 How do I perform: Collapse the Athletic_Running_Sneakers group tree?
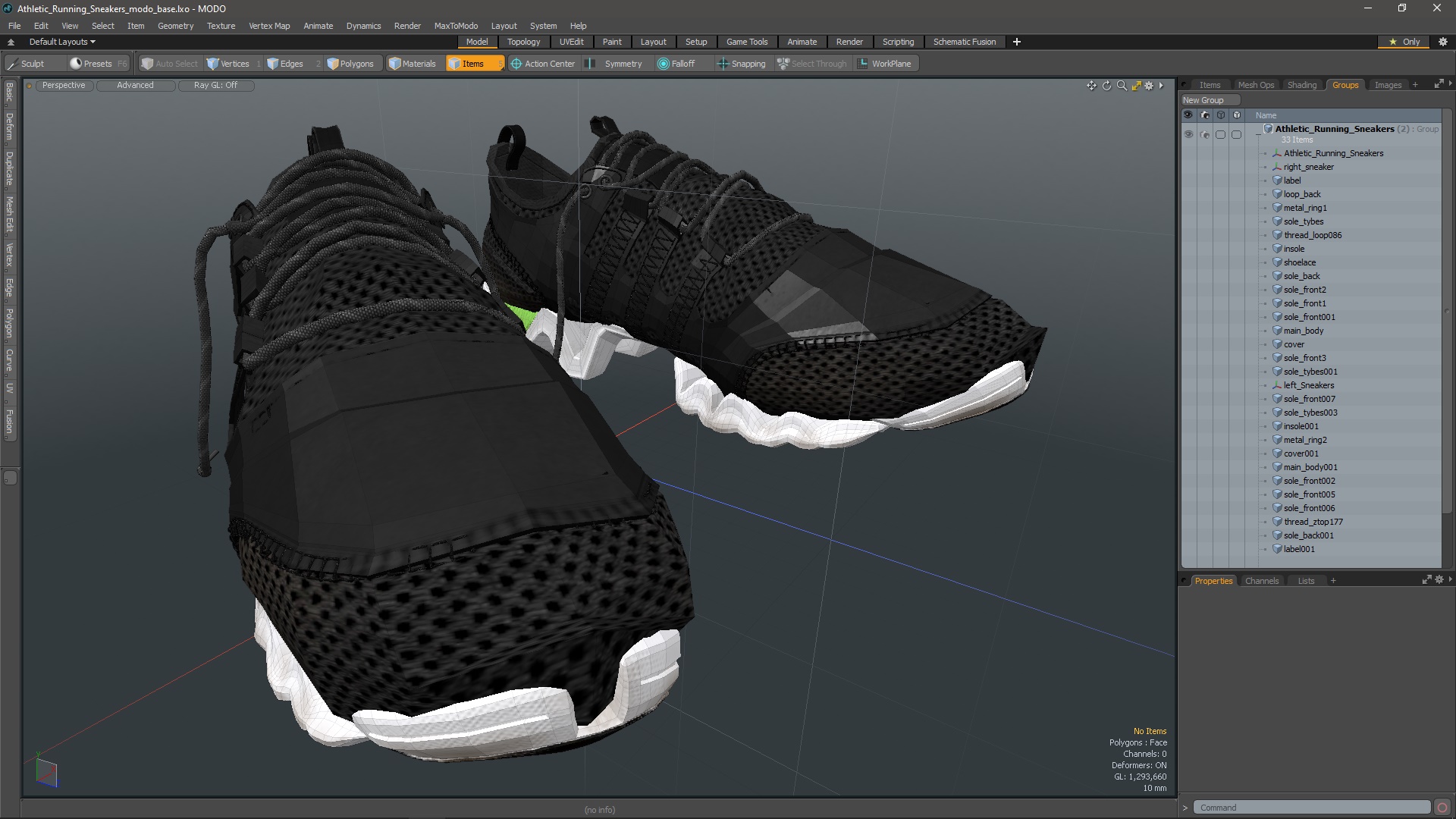coord(1259,134)
